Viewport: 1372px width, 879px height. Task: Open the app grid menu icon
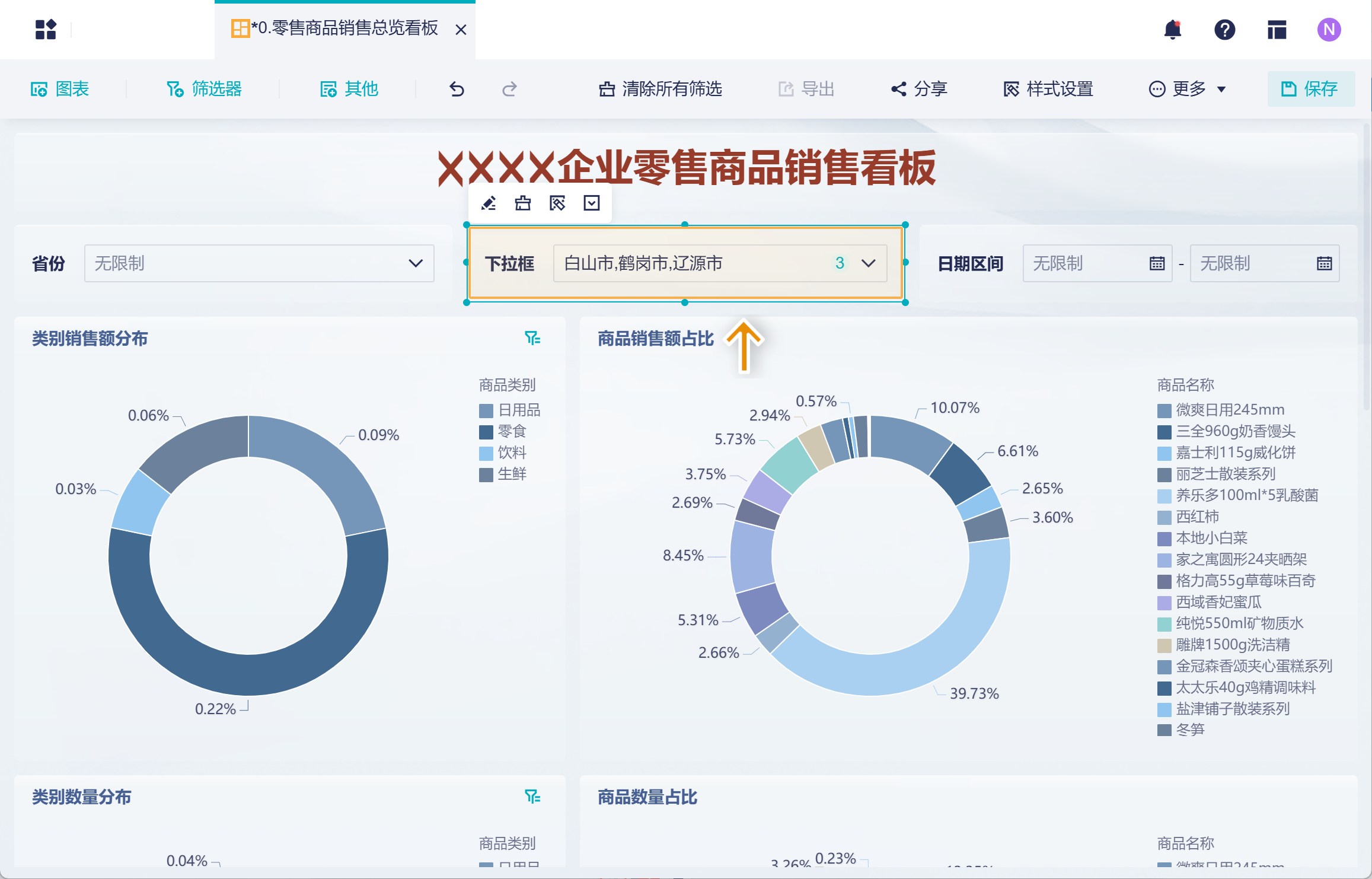click(46, 29)
